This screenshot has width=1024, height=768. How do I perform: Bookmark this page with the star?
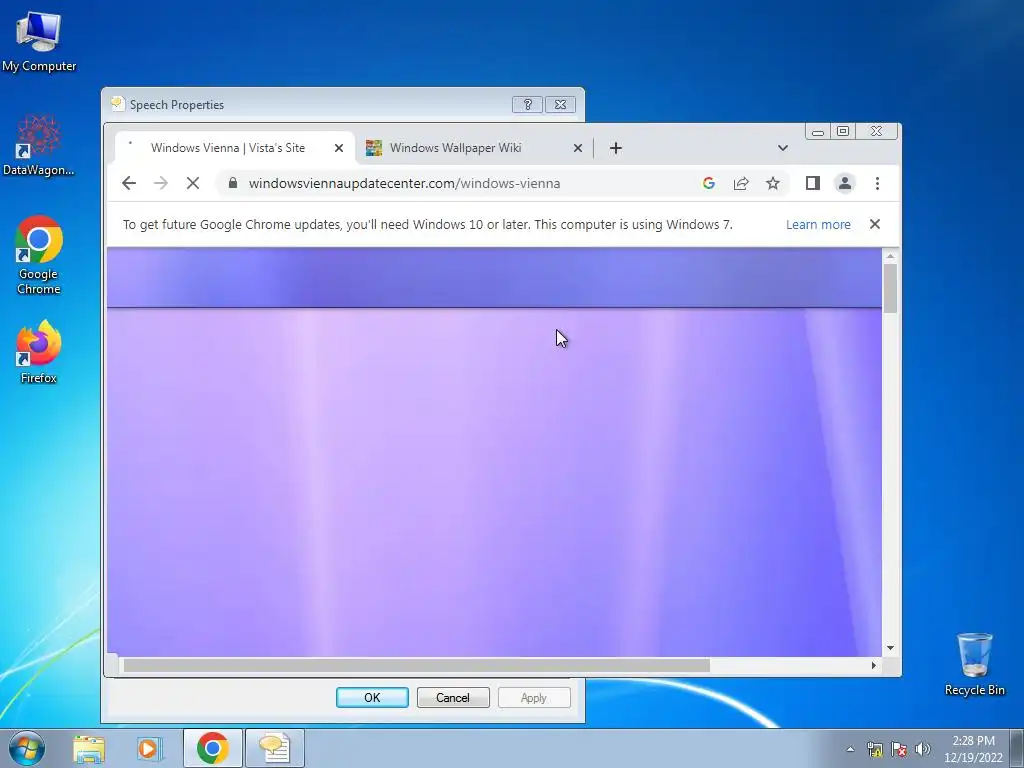[773, 184]
